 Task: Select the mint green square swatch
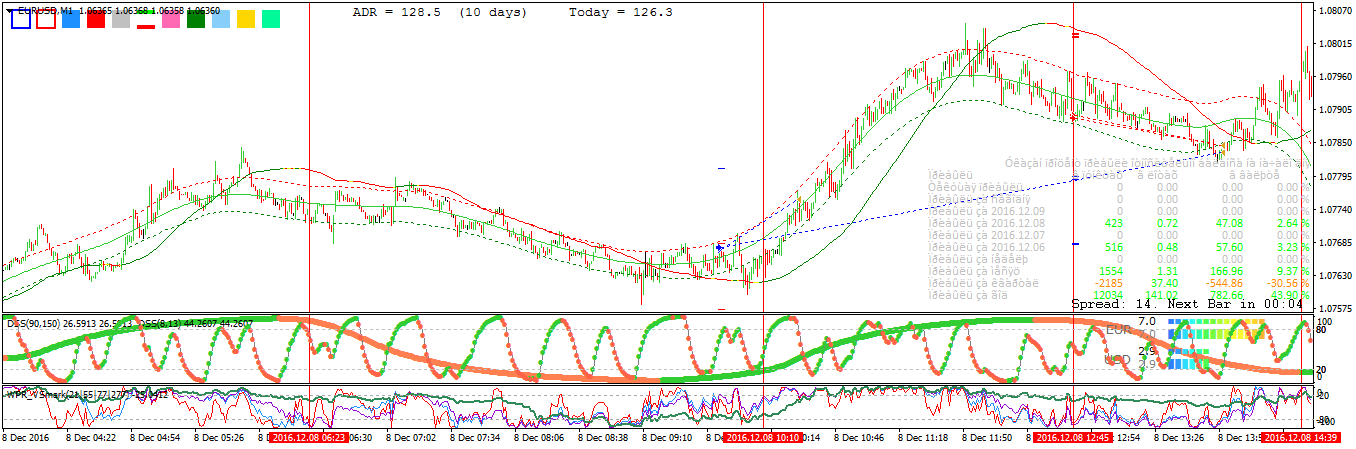pos(271,19)
